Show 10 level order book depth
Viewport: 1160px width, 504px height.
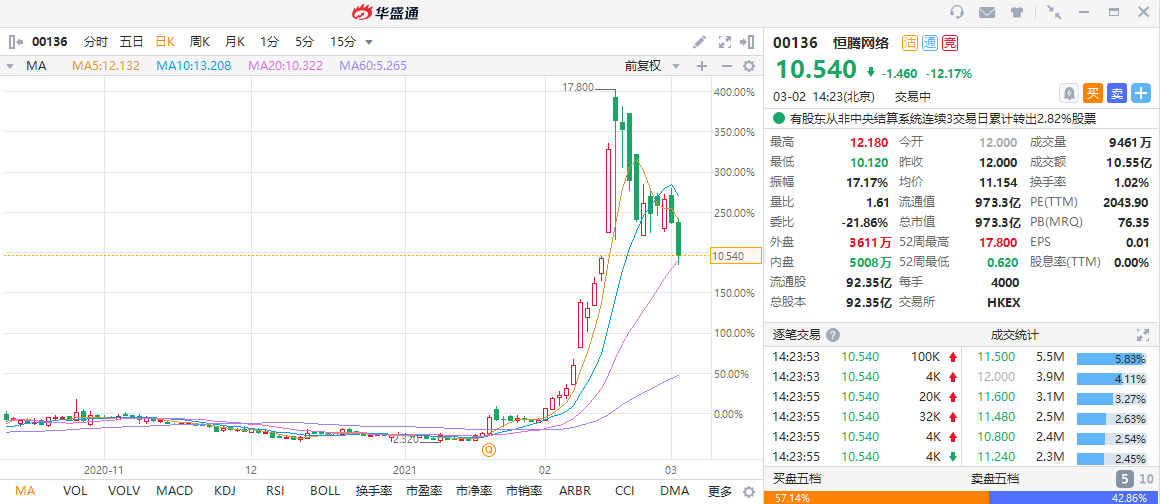1146,478
